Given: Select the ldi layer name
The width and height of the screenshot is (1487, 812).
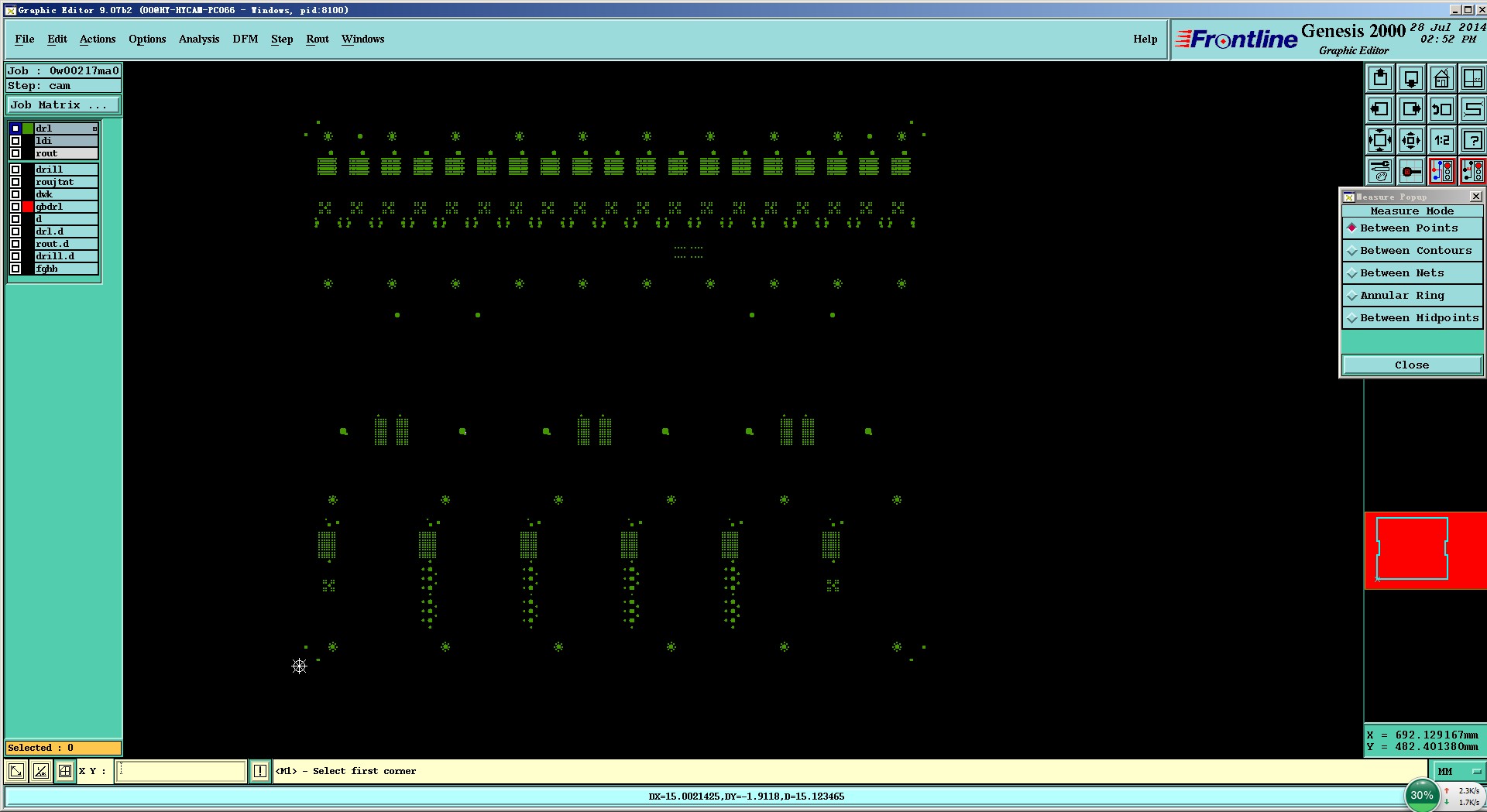Looking at the screenshot, I should (x=66, y=141).
